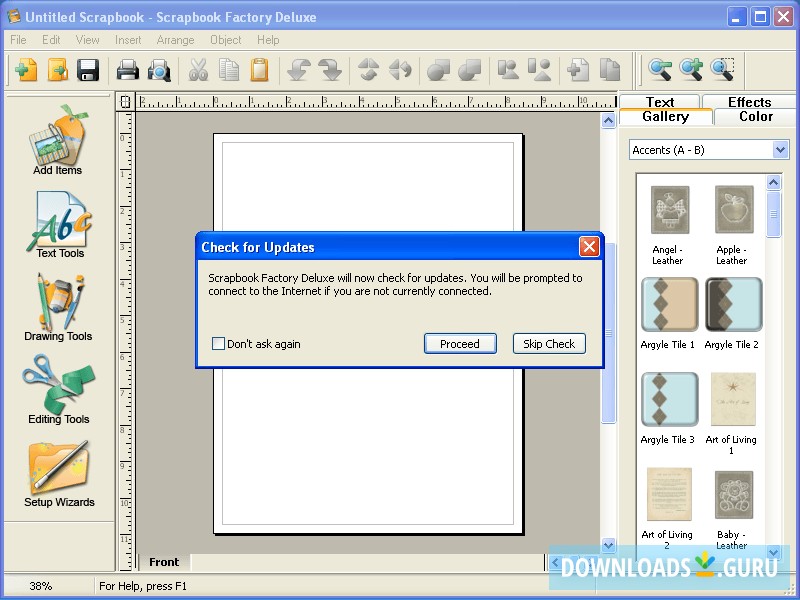800x600 pixels.
Task: Toggle the Cut scissors tool
Action: [x=197, y=70]
